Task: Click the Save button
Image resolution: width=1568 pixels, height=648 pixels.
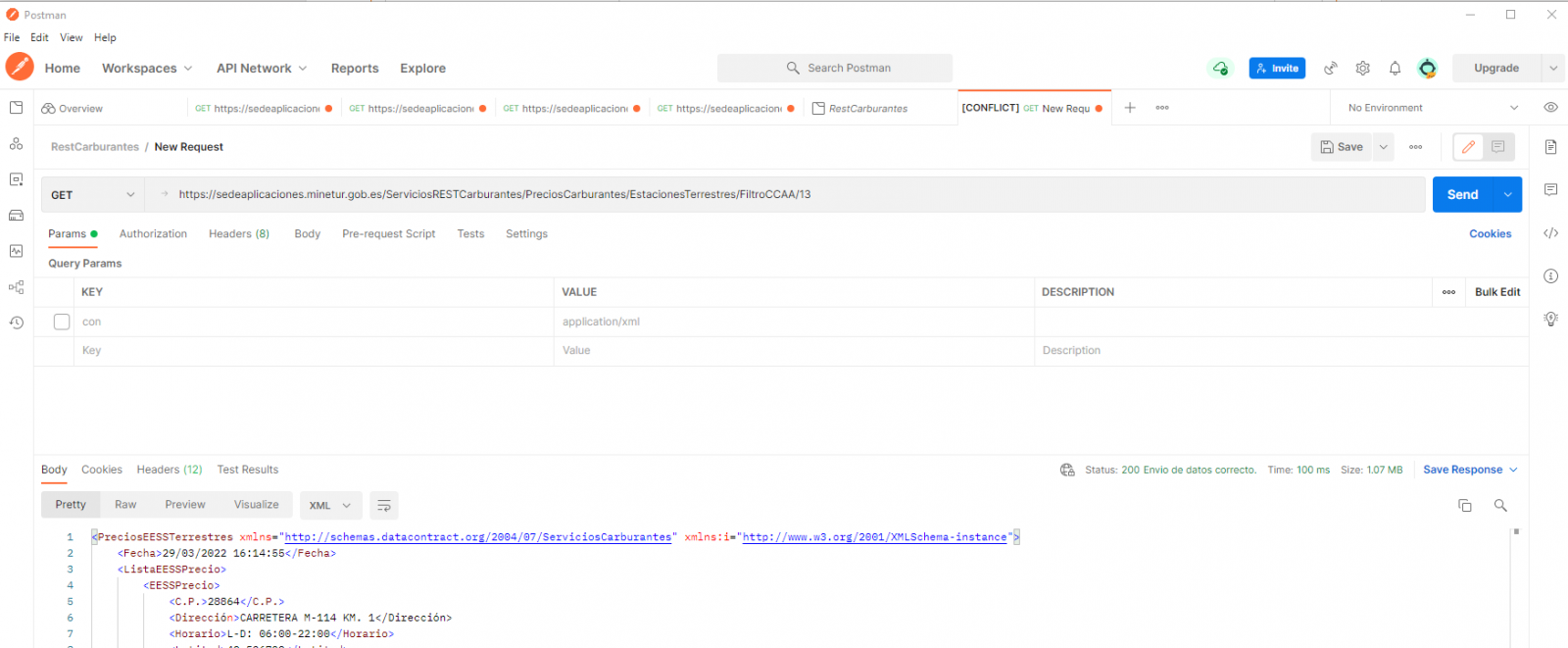Action: coord(1342,147)
